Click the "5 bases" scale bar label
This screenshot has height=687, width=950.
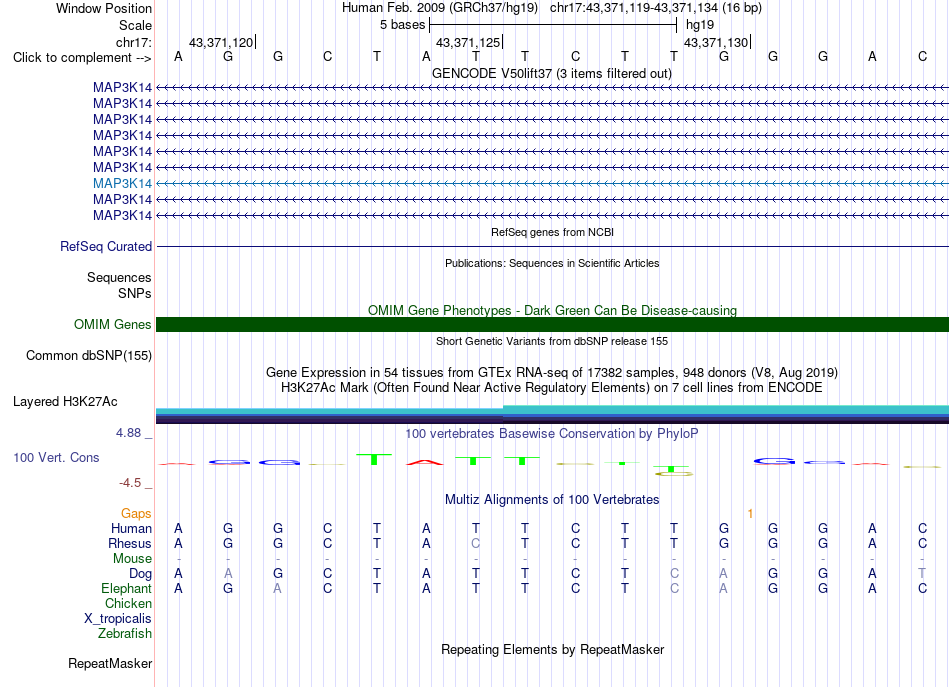(402, 25)
